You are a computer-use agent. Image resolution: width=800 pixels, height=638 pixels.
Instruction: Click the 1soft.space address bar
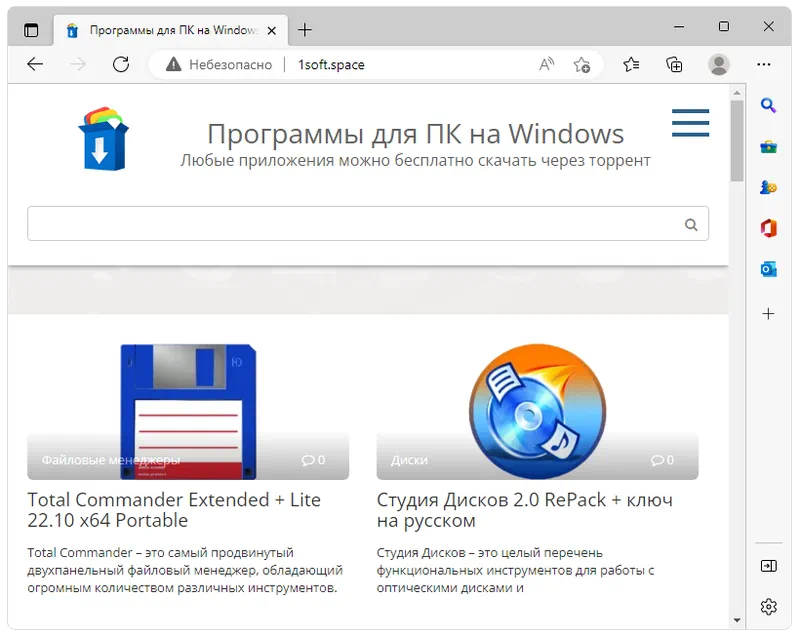click(331, 65)
